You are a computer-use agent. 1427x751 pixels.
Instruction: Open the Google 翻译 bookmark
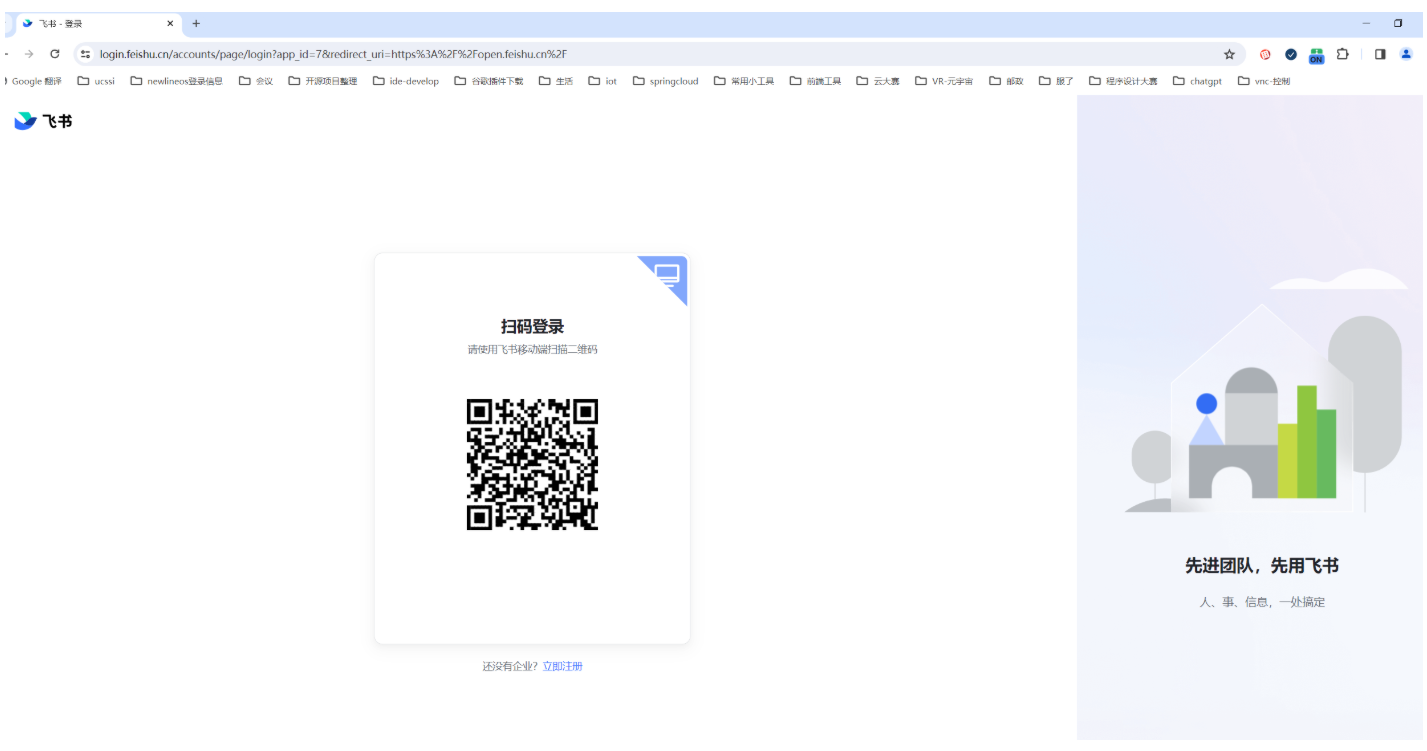coord(34,81)
